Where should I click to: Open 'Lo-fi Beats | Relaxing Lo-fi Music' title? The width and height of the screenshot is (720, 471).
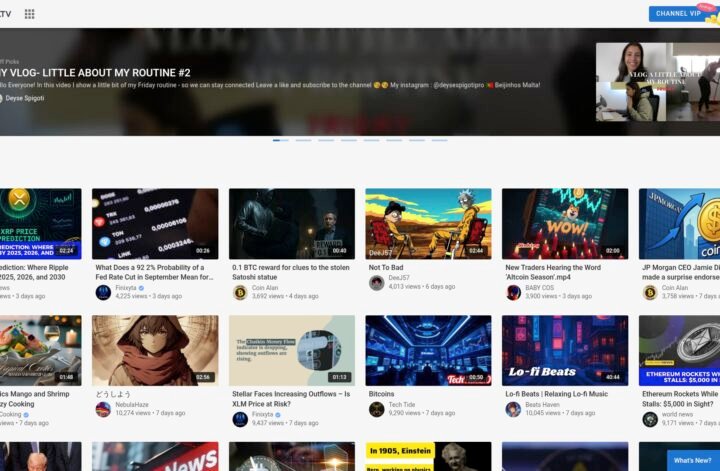557,394
